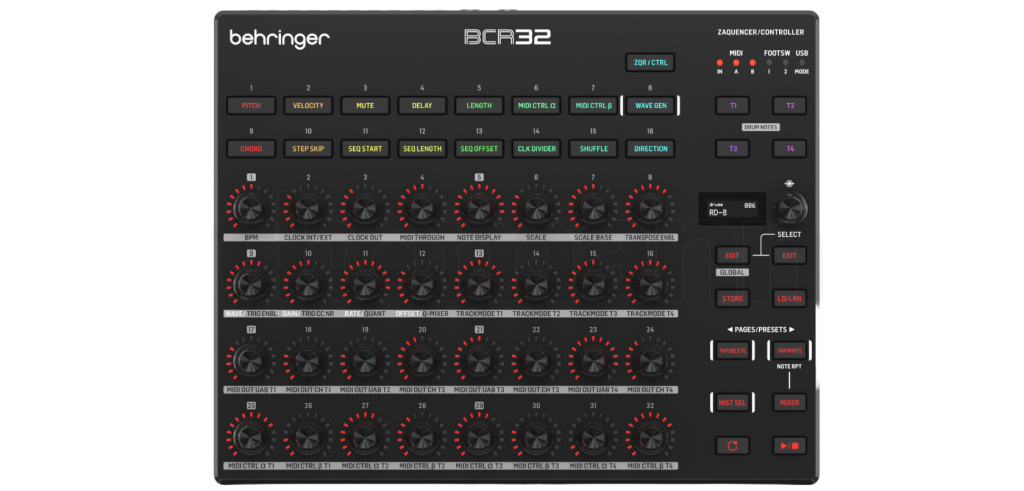Click the behringer logo
Viewport: 1024px width, 491px height.
tap(280, 39)
